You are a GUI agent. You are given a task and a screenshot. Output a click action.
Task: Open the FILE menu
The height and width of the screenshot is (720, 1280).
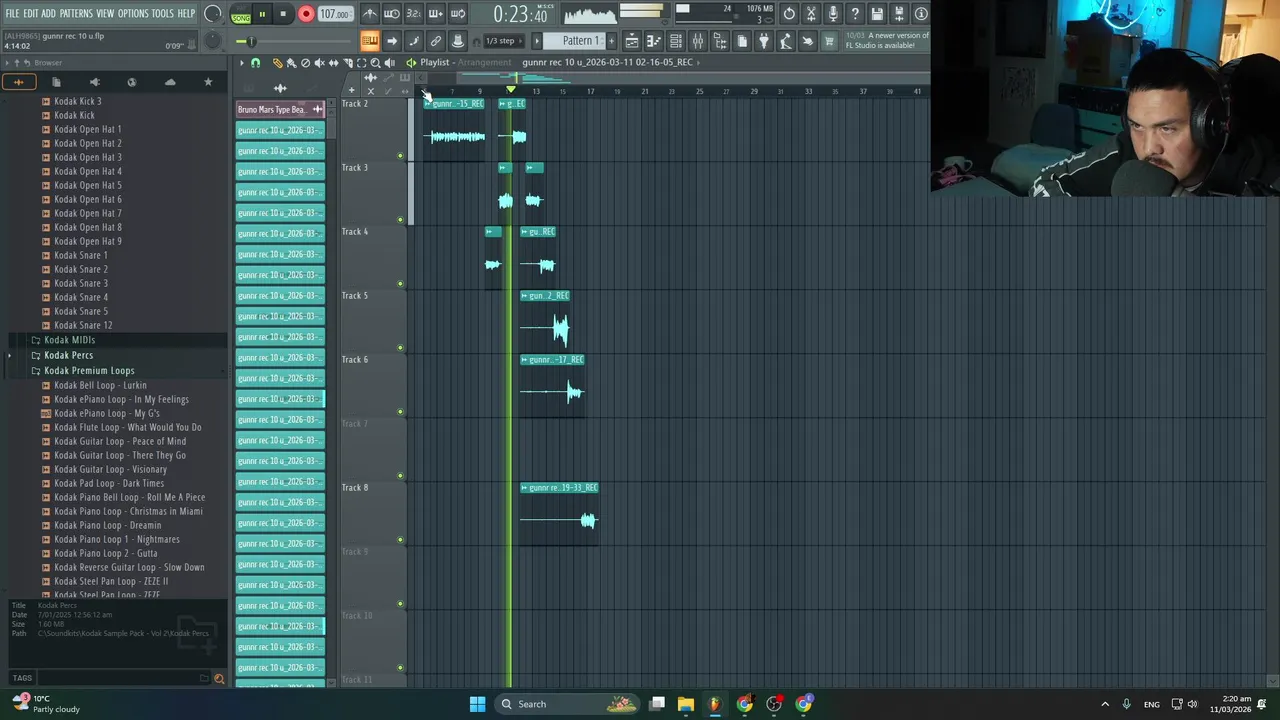coord(12,14)
